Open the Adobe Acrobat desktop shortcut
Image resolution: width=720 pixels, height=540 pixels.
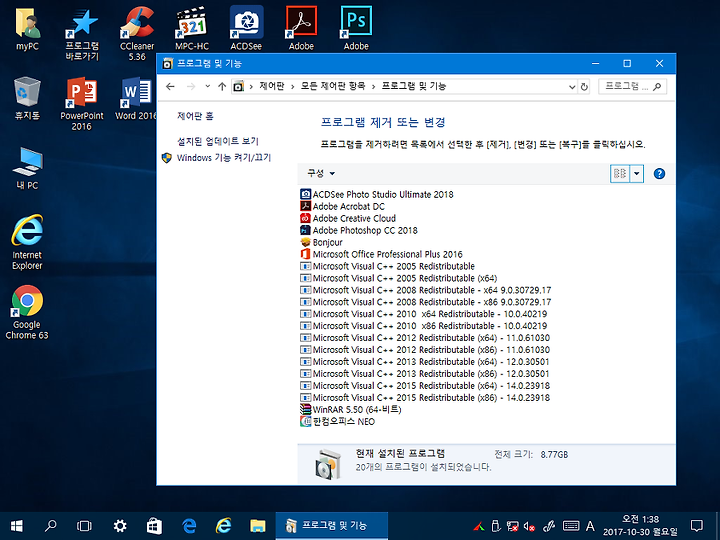(x=301, y=28)
